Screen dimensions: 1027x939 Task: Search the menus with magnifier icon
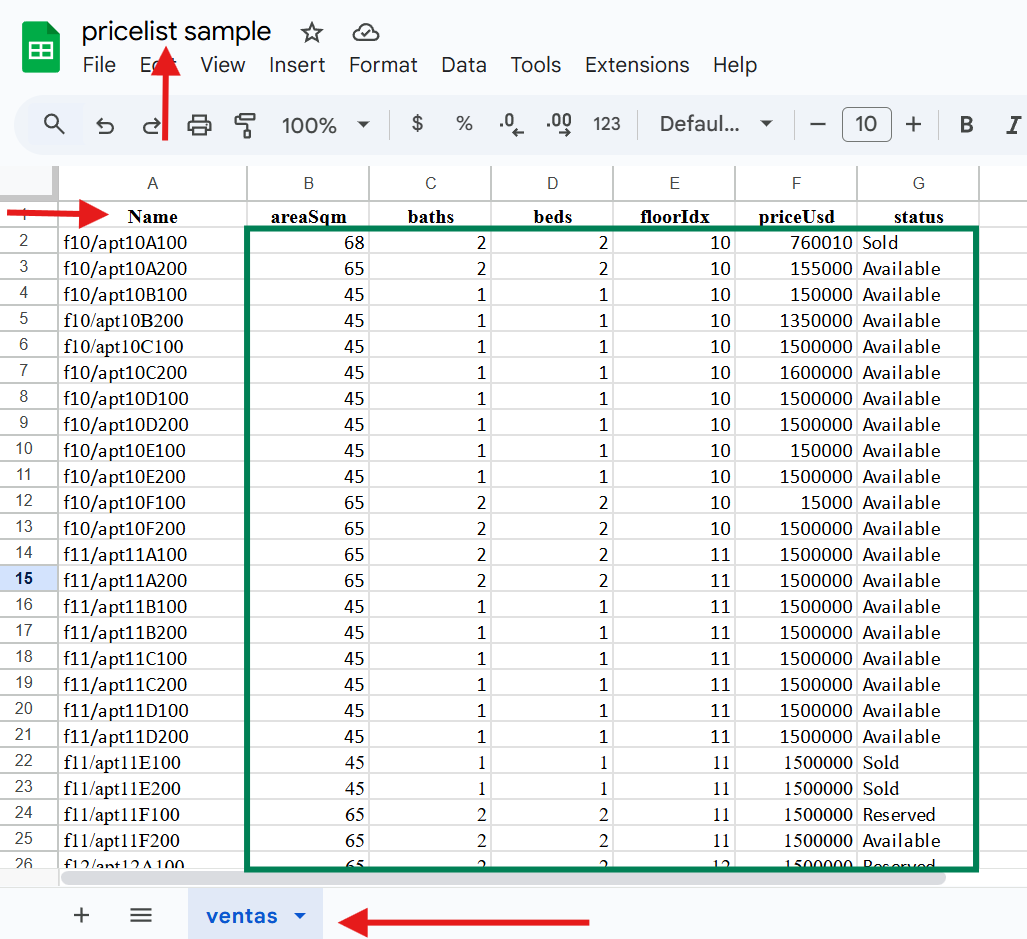point(54,124)
